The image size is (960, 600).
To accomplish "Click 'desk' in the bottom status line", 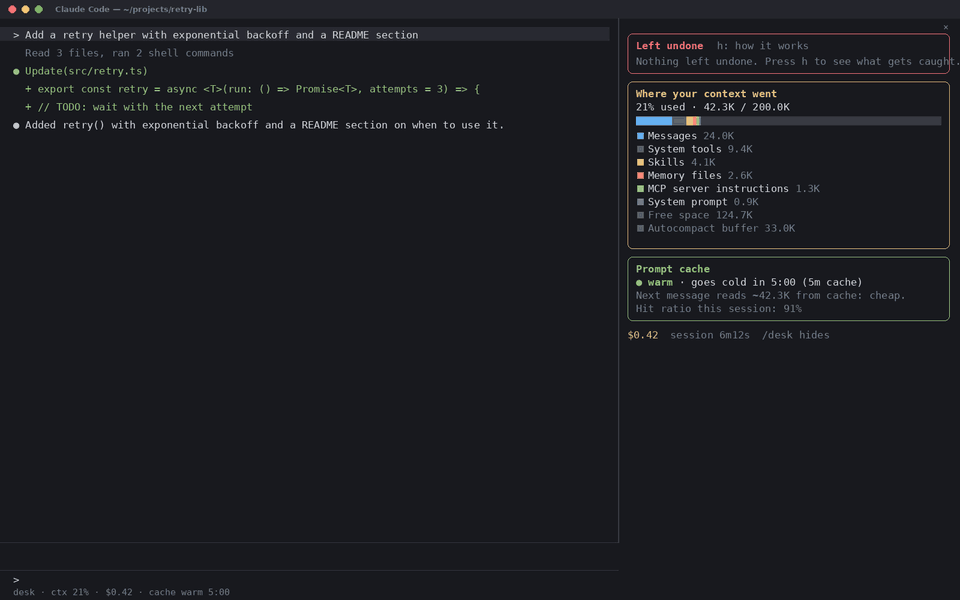I will click(x=24, y=592).
